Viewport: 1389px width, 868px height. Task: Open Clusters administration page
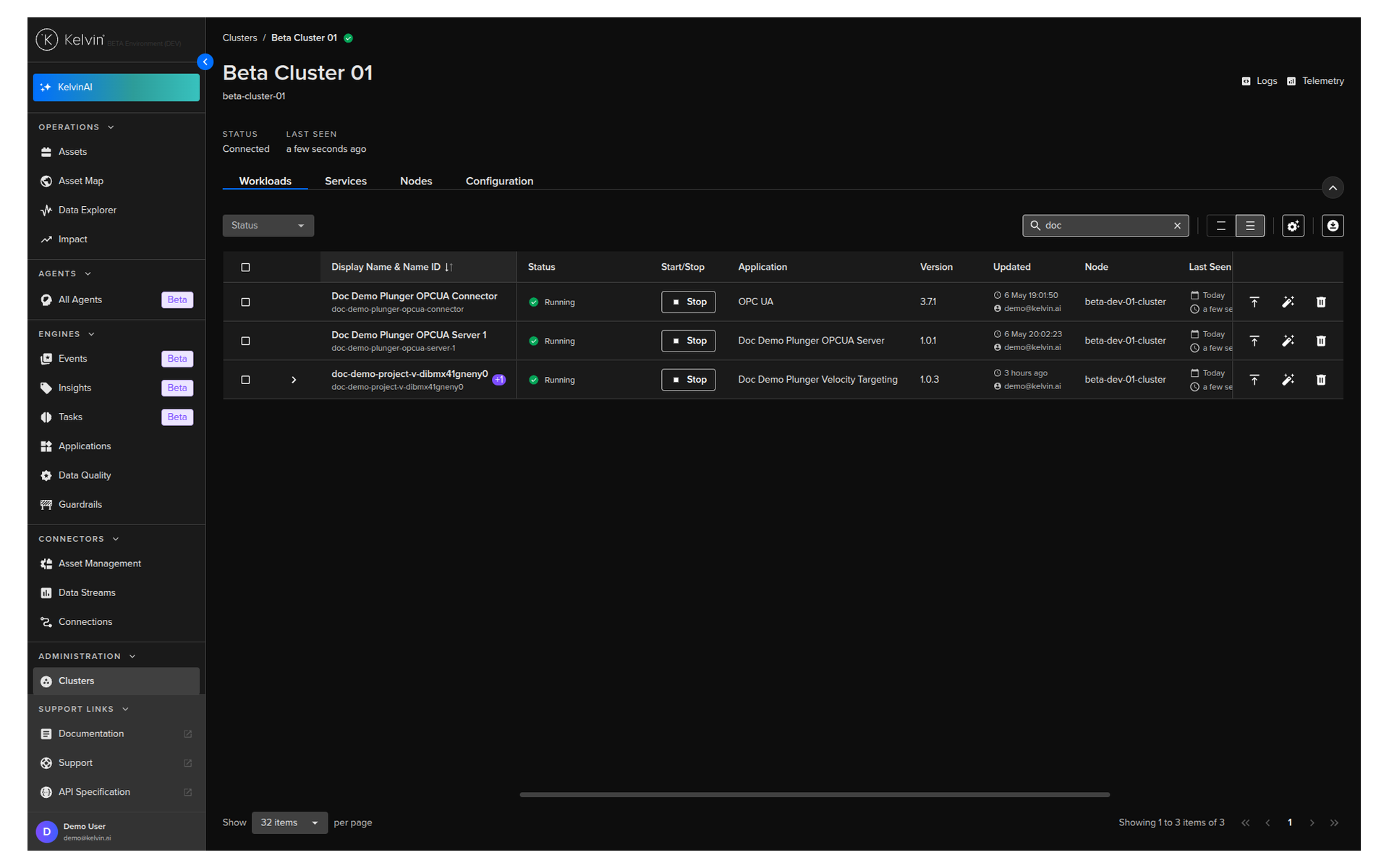coord(116,681)
